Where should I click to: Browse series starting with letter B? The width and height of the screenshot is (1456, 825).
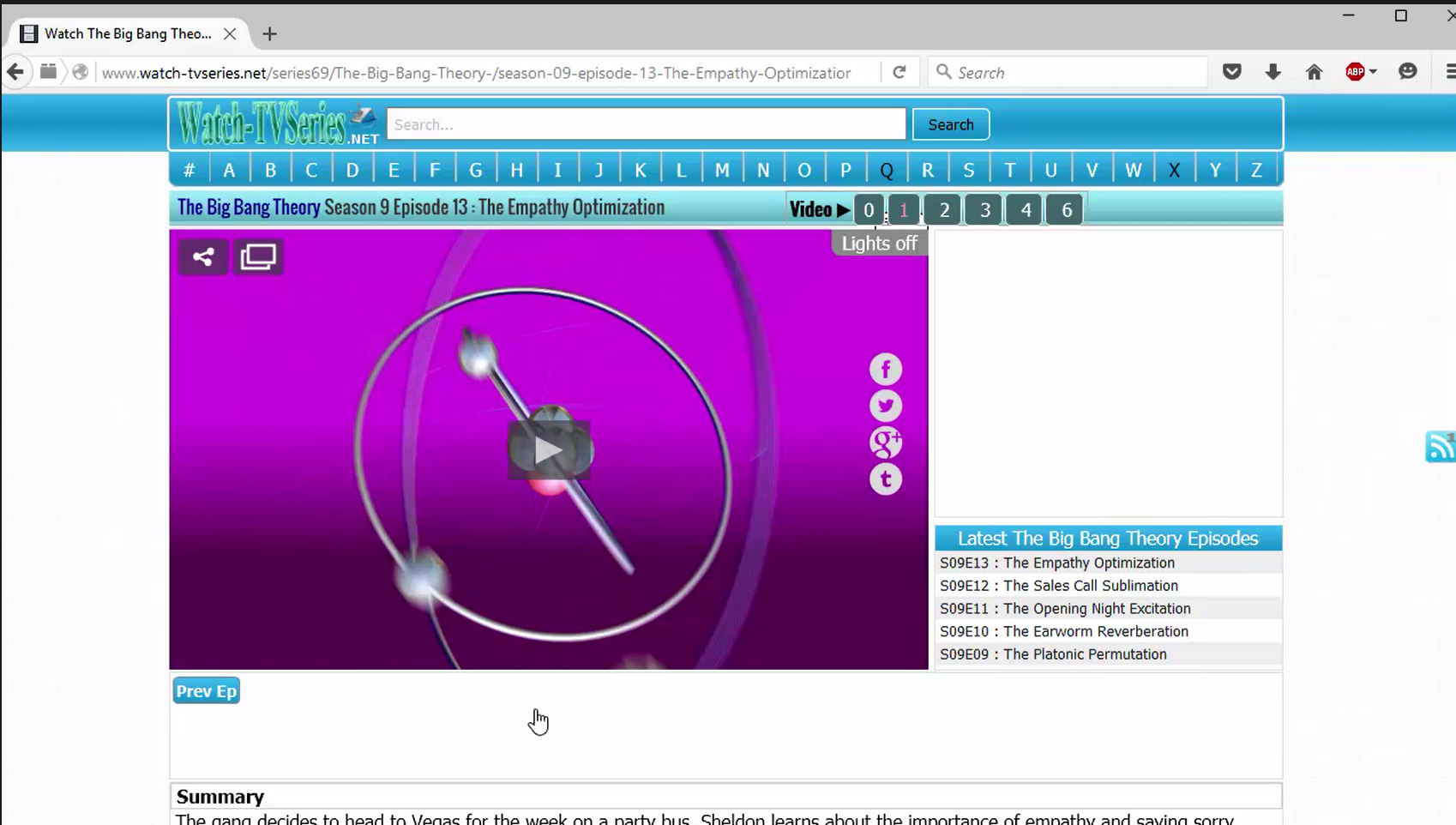[270, 170]
